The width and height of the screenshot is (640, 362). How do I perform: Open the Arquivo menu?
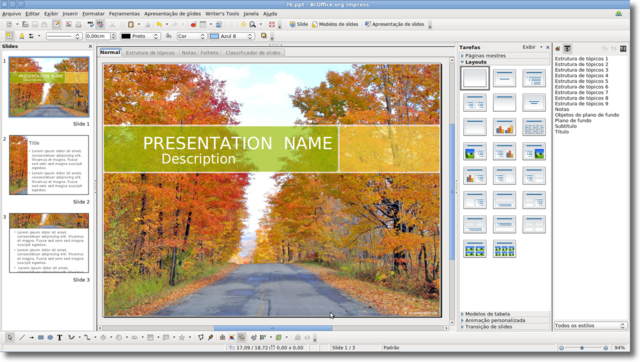11,13
